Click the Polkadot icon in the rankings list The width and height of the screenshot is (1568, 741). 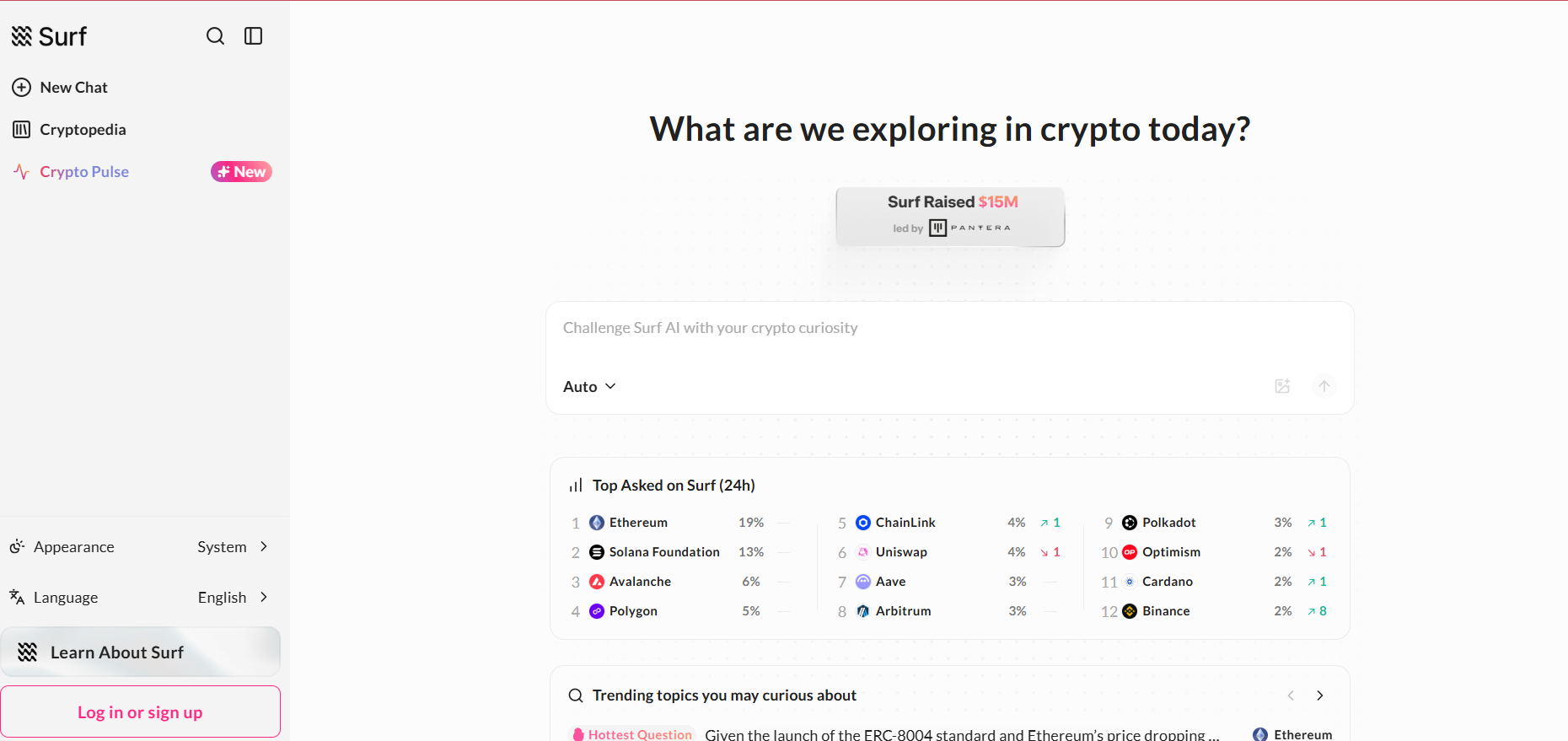pyautogui.click(x=1130, y=523)
